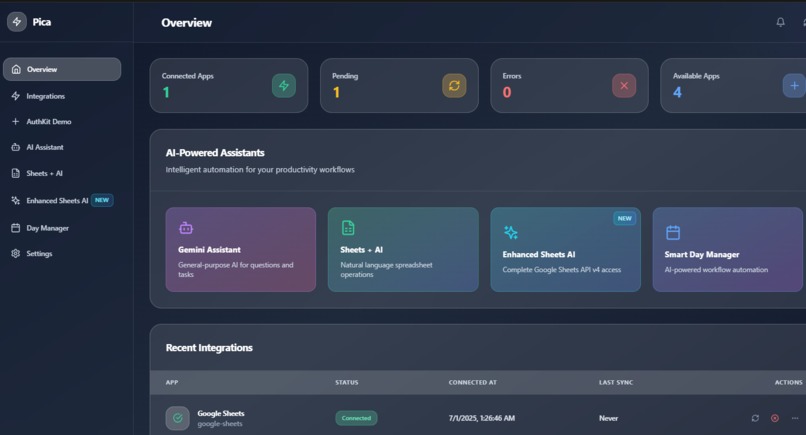
Task: Click the Sheets + AI document icon in sidebar
Action: 16,173
